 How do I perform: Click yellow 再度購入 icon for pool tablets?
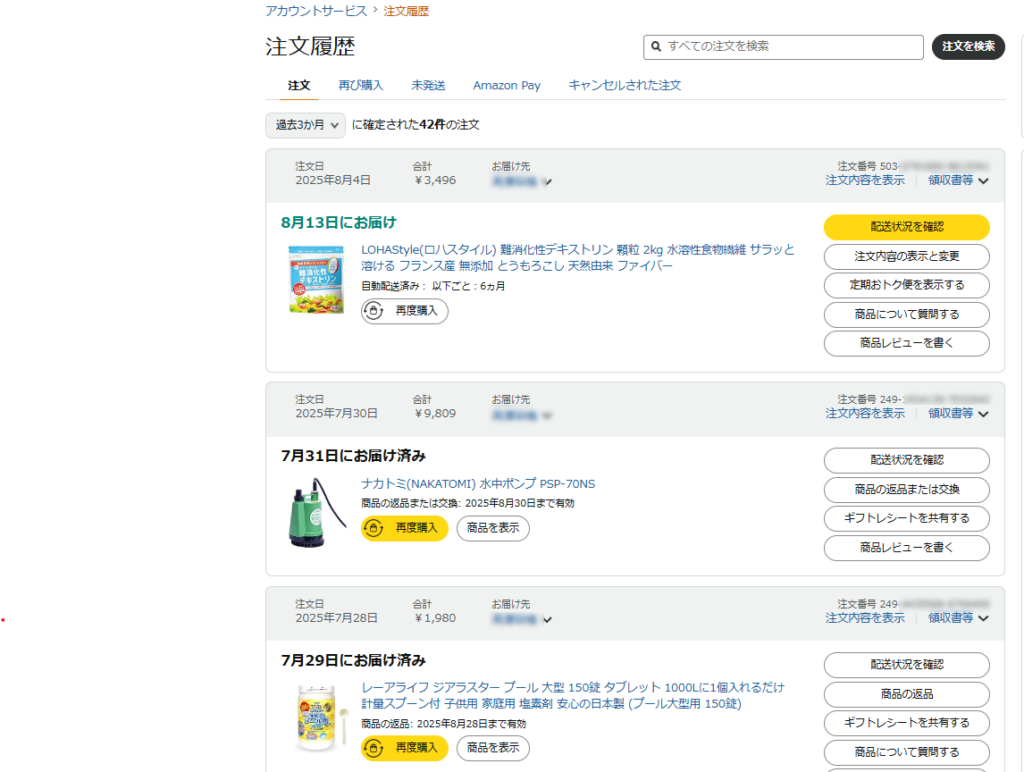pos(373,748)
